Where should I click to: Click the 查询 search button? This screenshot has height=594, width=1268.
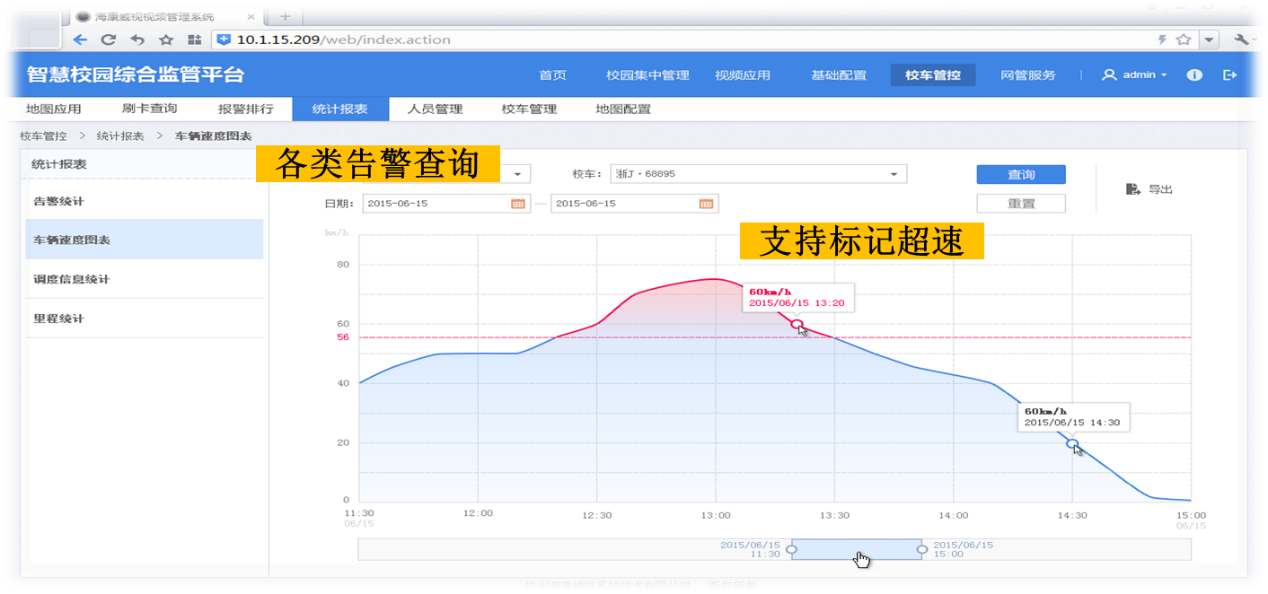tap(1020, 175)
